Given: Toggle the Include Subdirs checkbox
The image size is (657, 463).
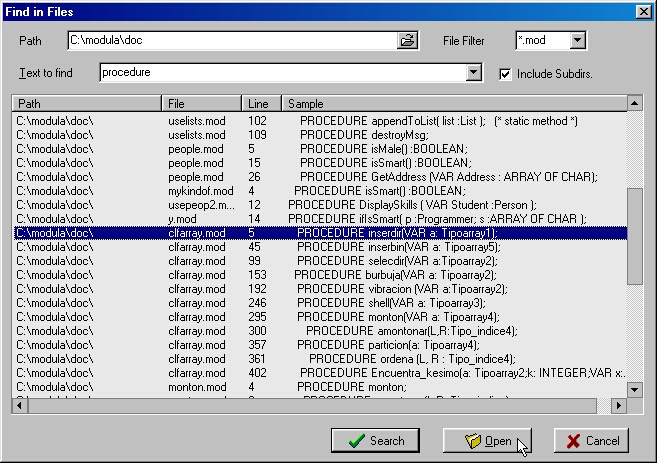Looking at the screenshot, I should coord(505,74).
